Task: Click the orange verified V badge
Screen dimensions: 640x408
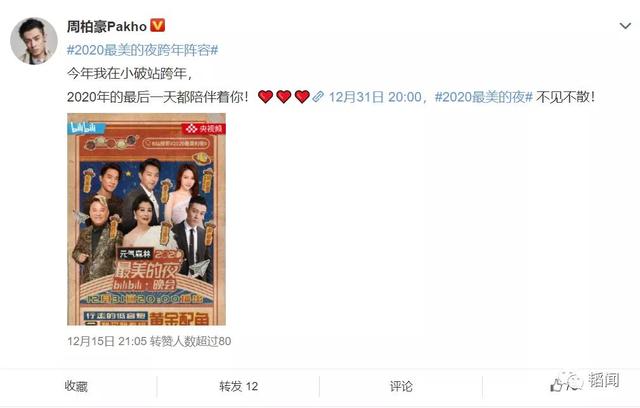Action: [158, 26]
